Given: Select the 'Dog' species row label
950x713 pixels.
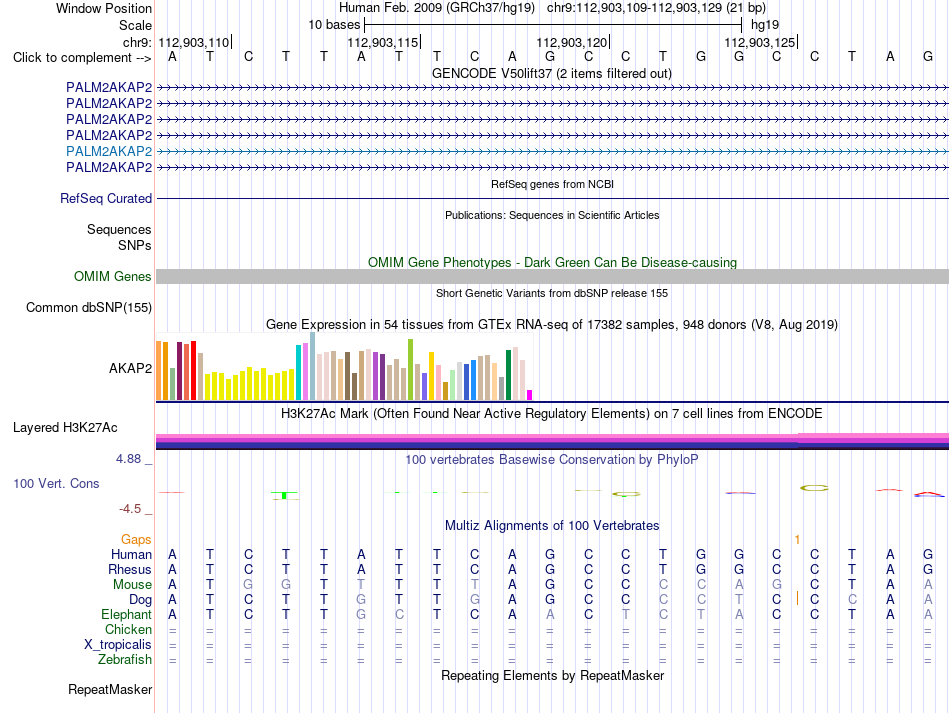Looking at the screenshot, I should (141, 600).
